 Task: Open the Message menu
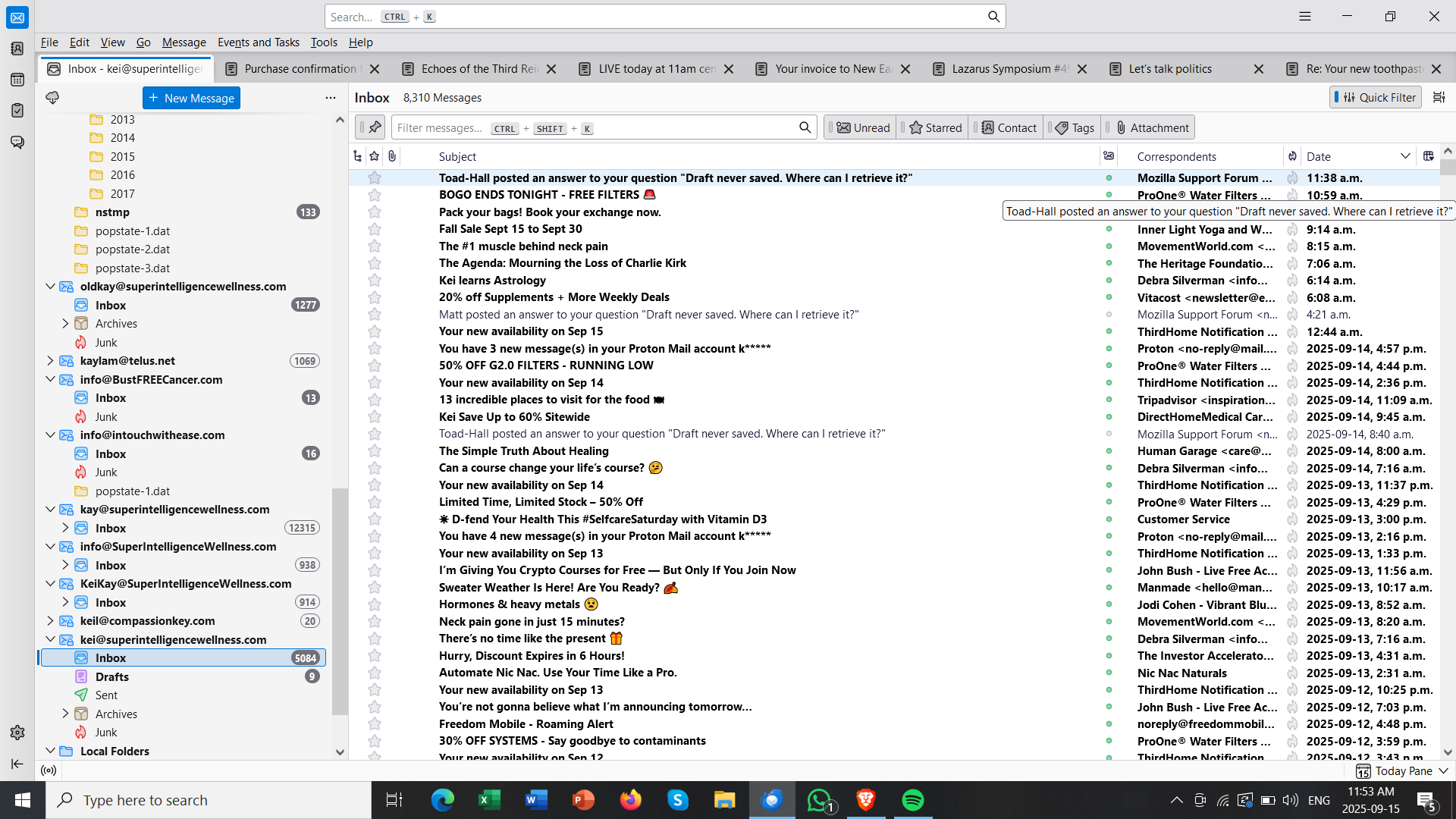tap(184, 42)
